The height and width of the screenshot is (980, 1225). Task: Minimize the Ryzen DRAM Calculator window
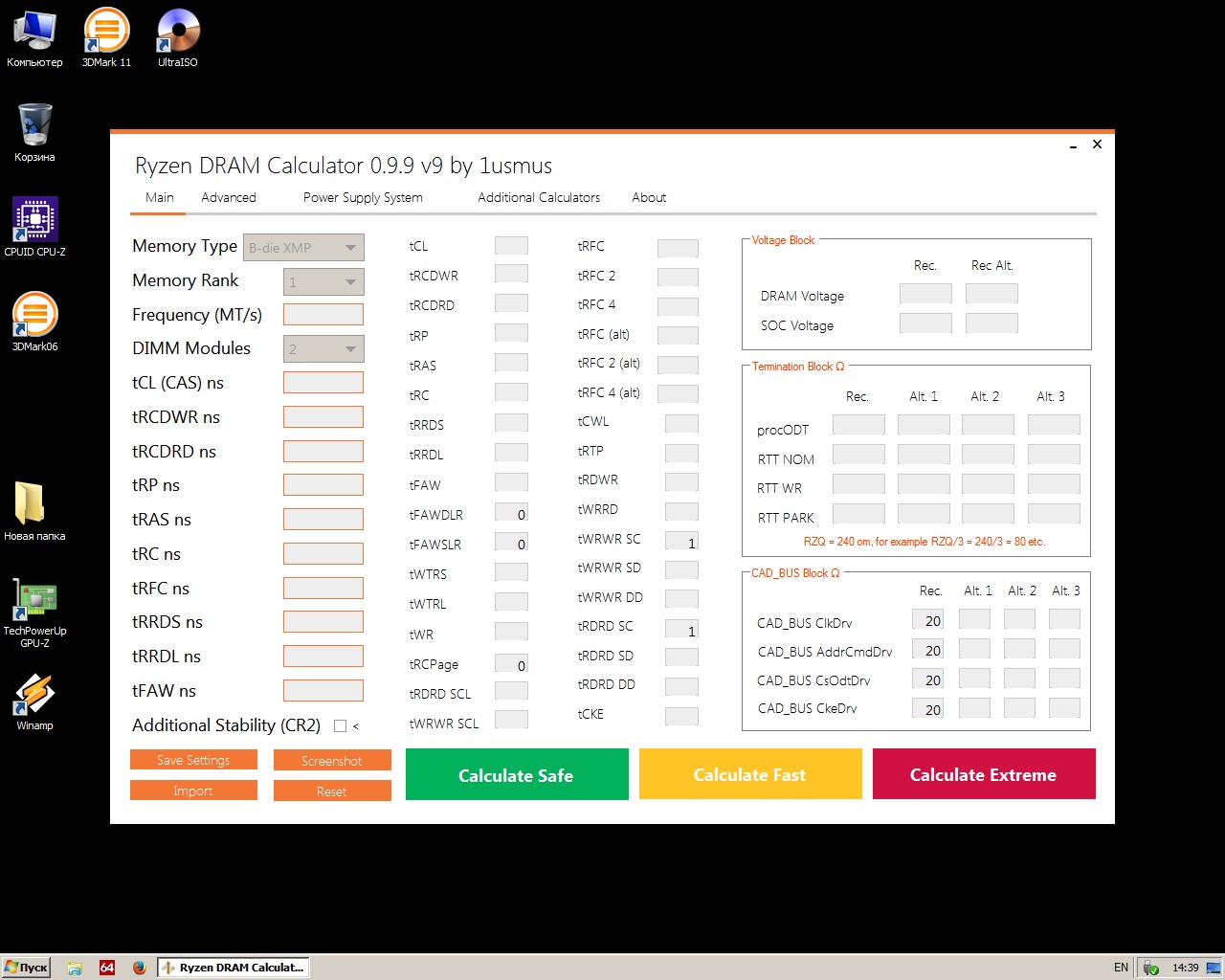tap(1074, 145)
